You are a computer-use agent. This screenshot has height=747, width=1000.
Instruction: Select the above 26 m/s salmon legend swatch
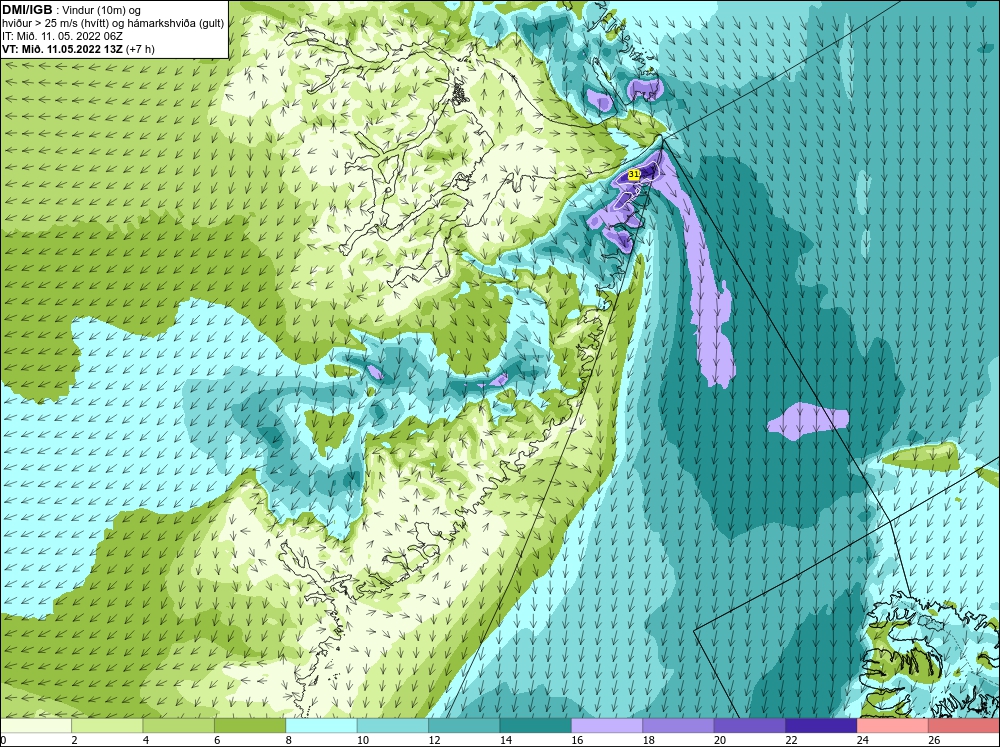tap(964, 725)
